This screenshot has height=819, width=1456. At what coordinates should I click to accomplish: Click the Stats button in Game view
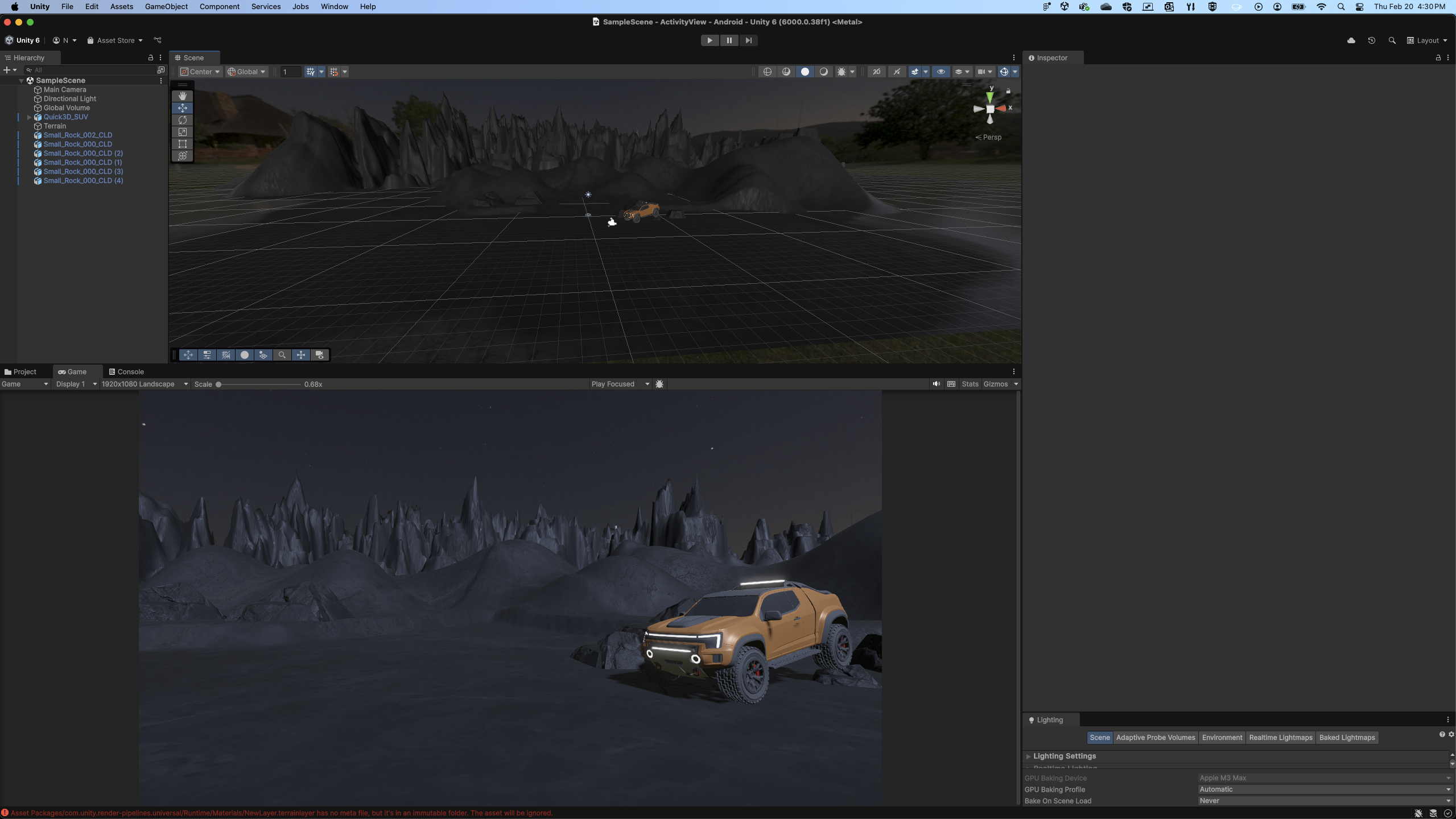(x=970, y=384)
